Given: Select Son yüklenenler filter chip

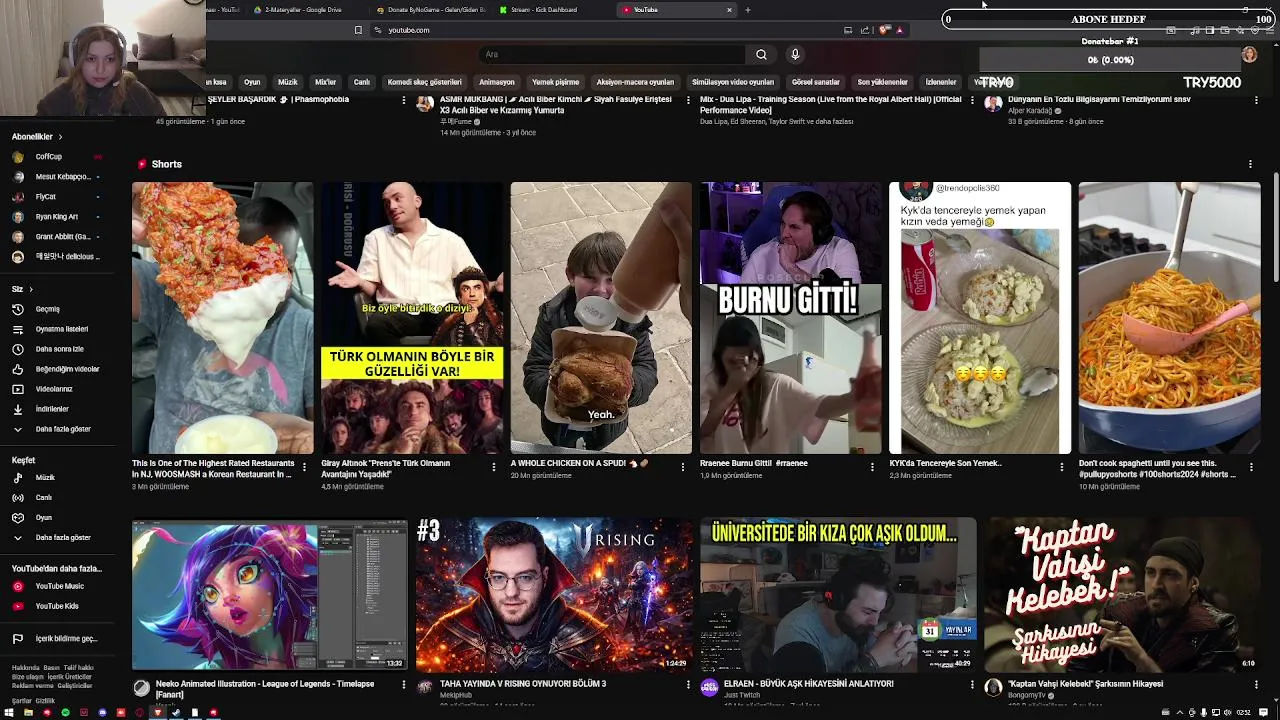Looking at the screenshot, I should pos(883,82).
